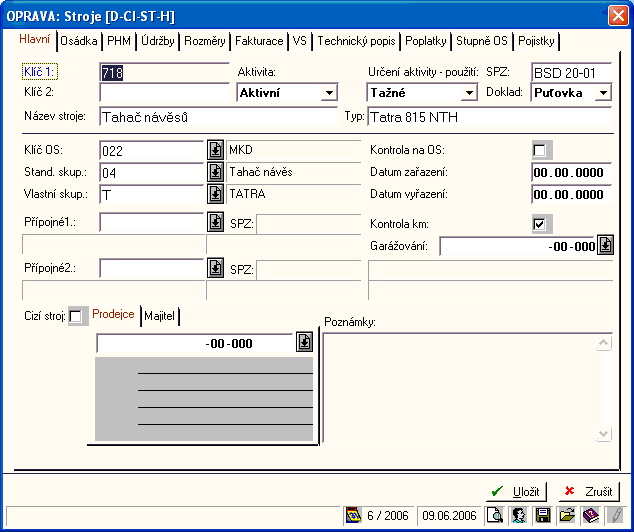Open lookup list for Prodejce field

304,342
